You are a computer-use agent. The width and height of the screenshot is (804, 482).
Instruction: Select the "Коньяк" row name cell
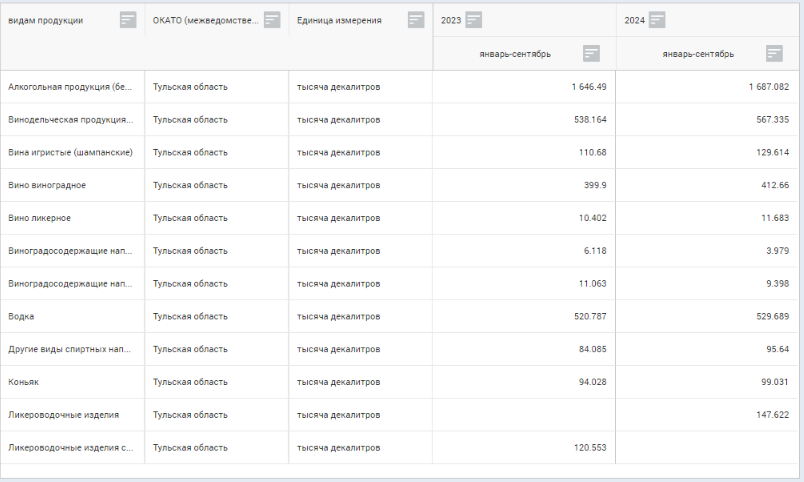coord(24,382)
